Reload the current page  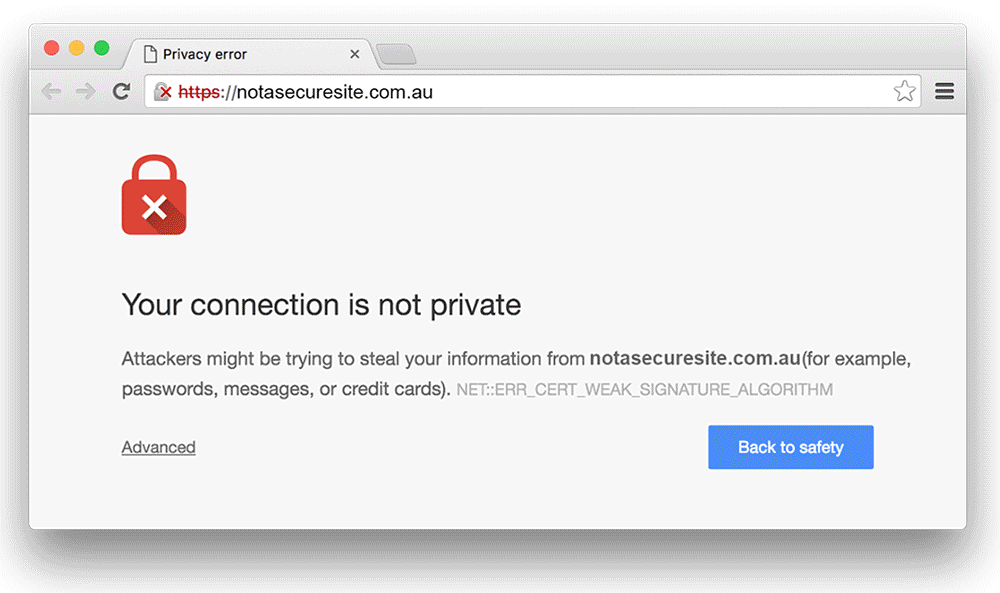(121, 91)
